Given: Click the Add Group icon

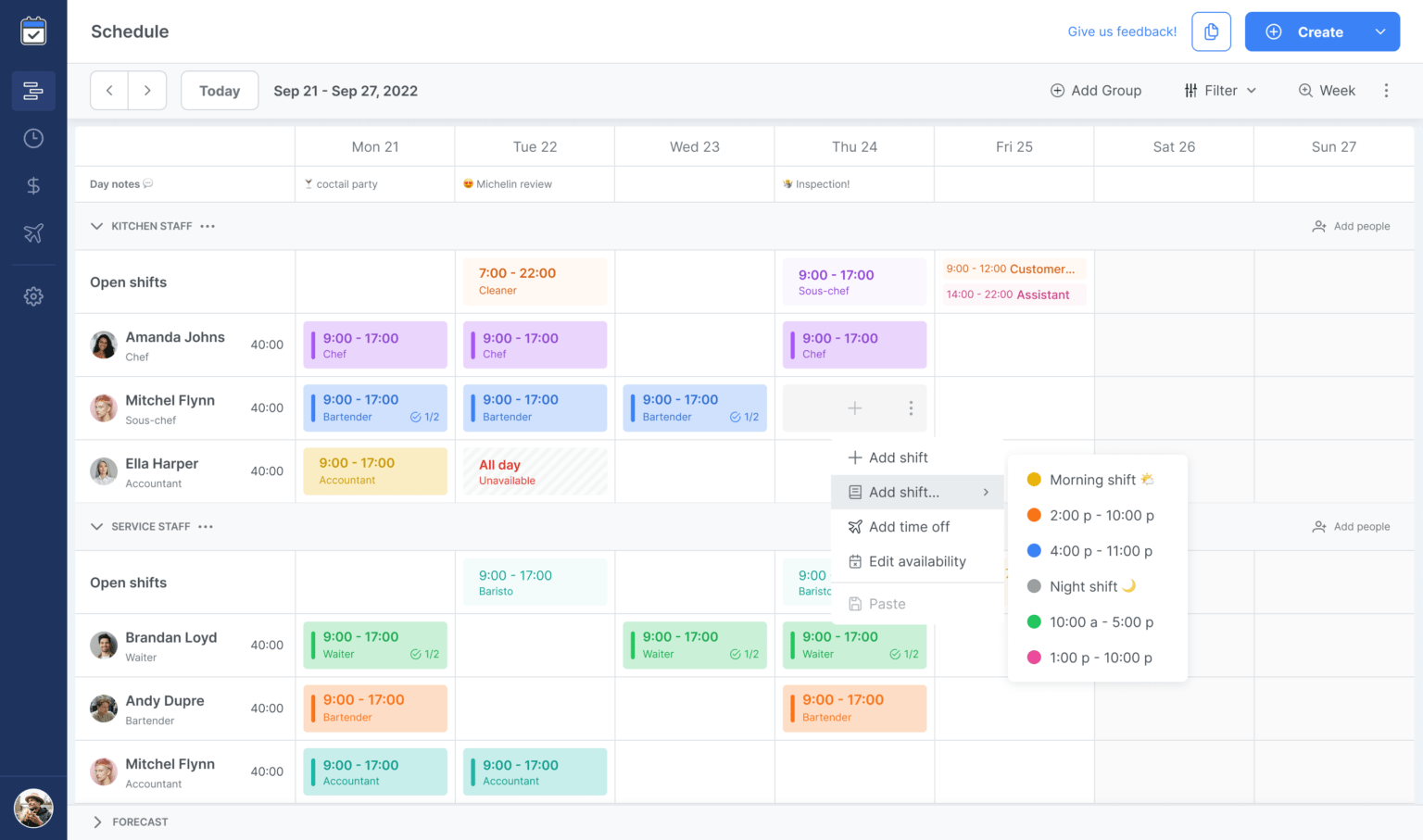Looking at the screenshot, I should [x=1057, y=90].
